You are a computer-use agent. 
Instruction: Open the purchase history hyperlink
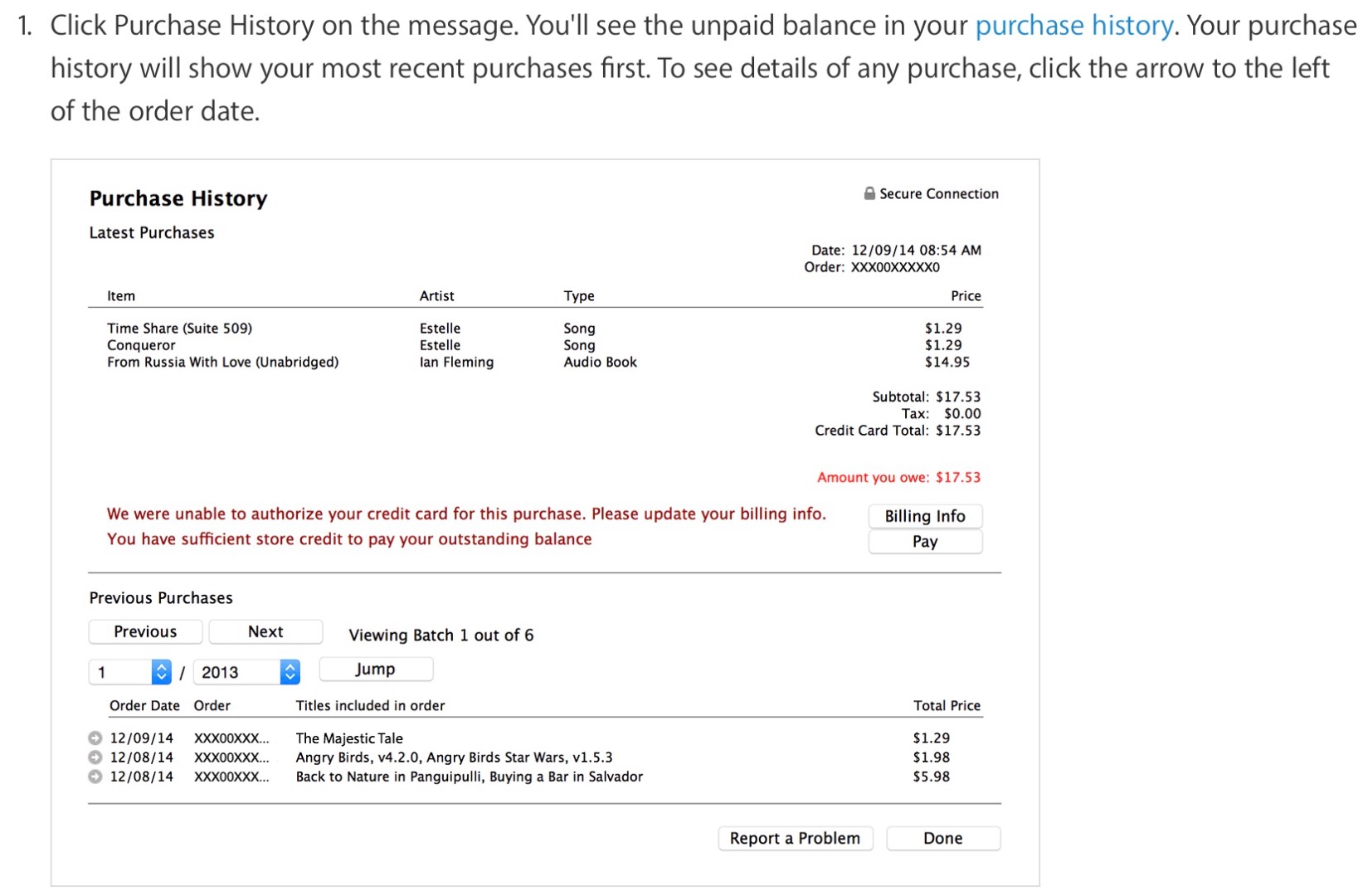click(x=1073, y=26)
